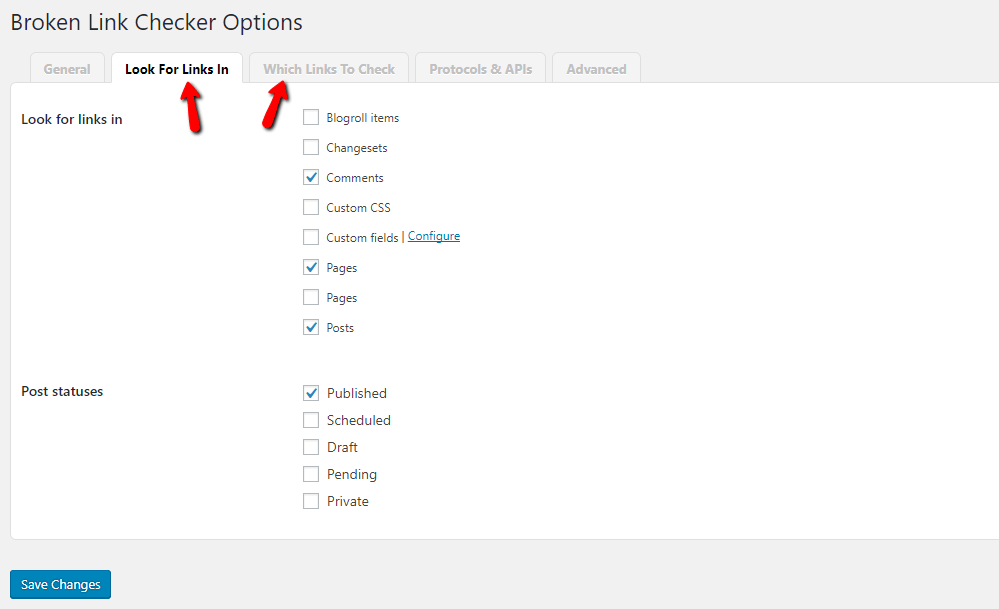
Task: Click the 'Changesets' label text
Action: point(357,148)
